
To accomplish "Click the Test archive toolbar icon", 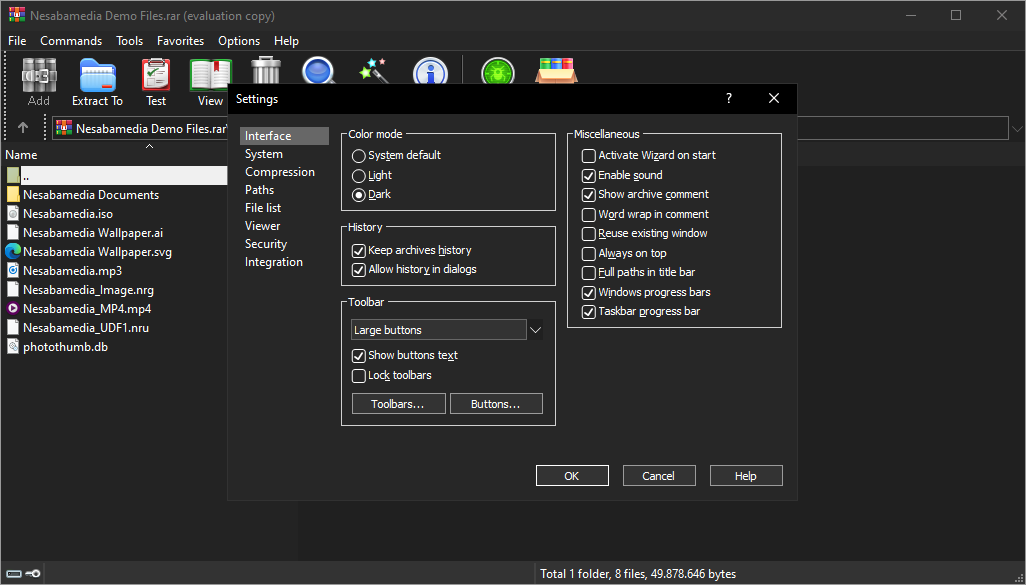I will click(156, 75).
